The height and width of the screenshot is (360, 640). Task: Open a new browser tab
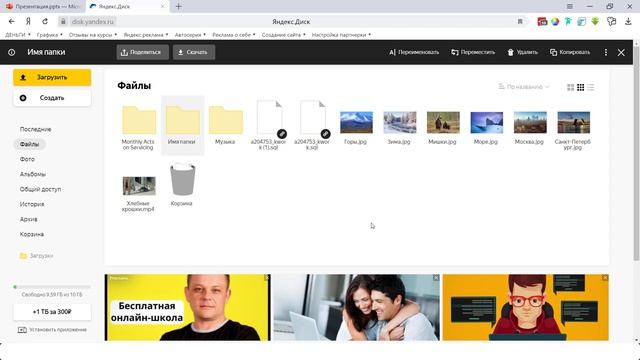coord(178,7)
